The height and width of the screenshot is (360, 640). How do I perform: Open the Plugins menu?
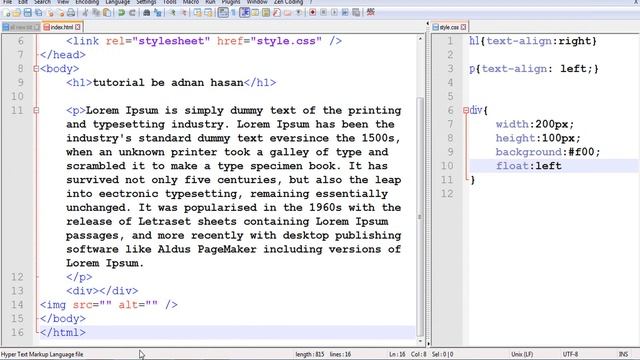[231, 2]
